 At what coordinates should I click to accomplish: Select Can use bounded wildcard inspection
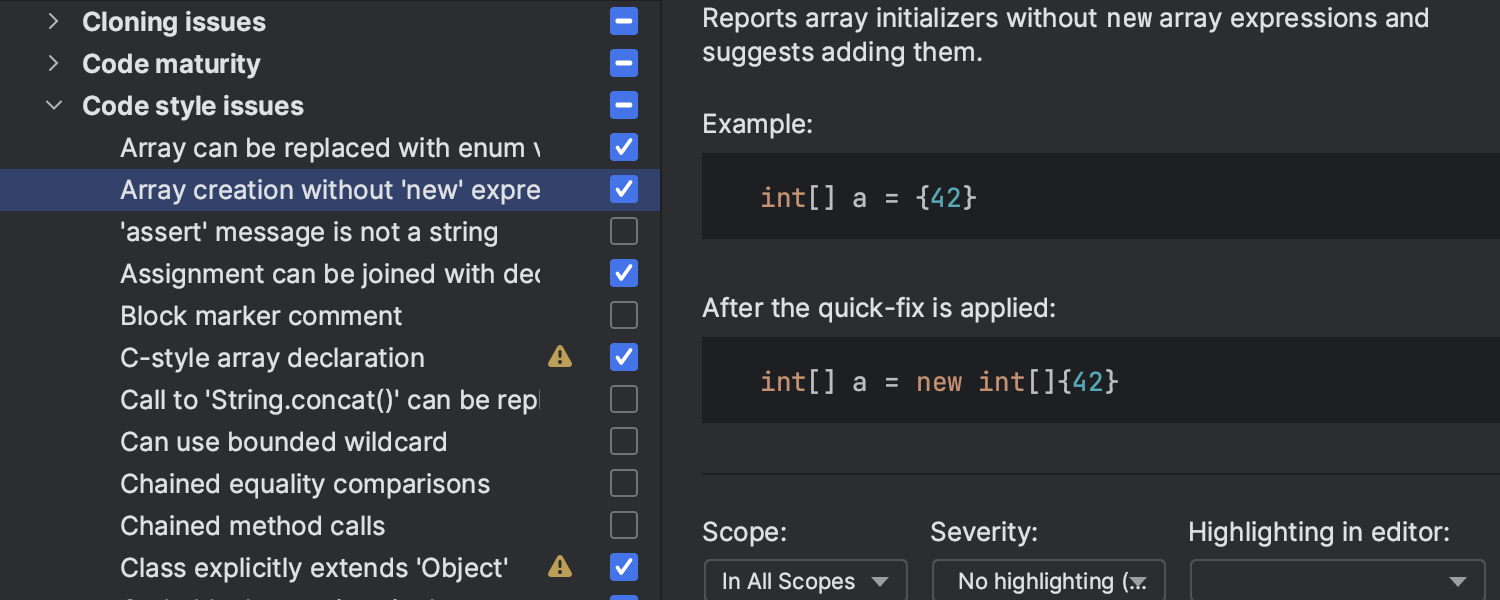(284, 441)
